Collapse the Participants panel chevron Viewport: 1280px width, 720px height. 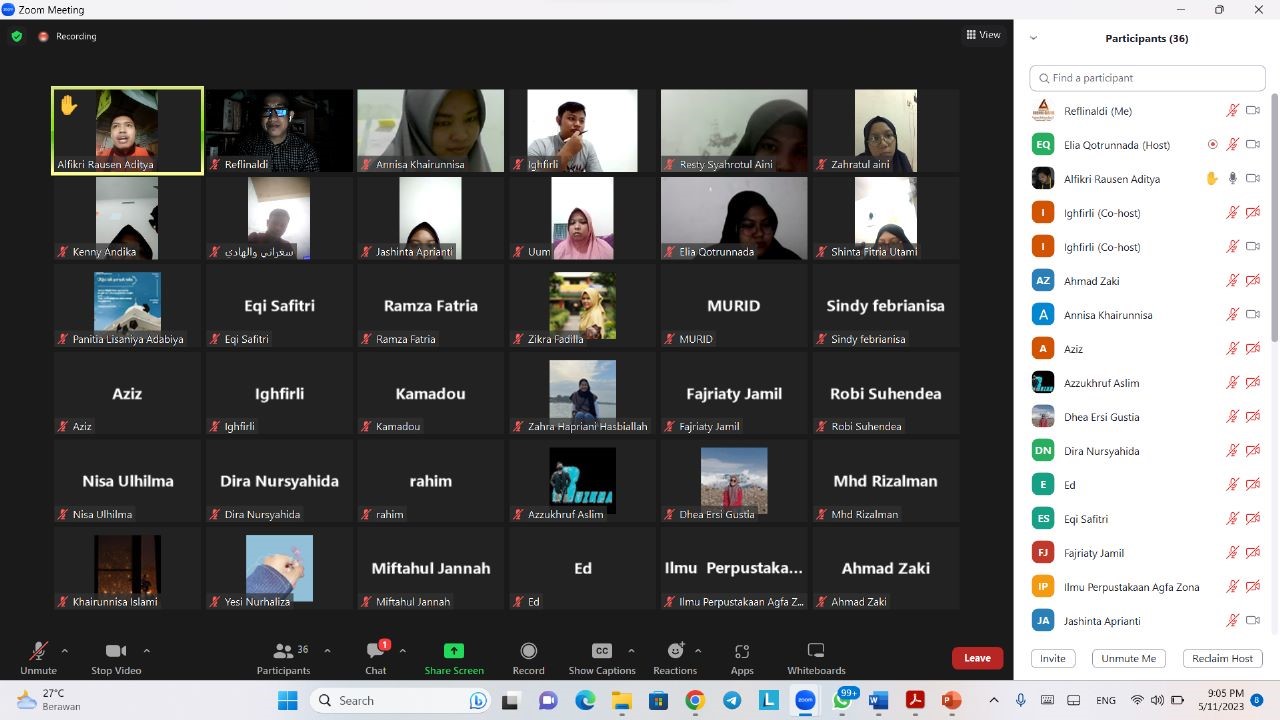(1033, 38)
